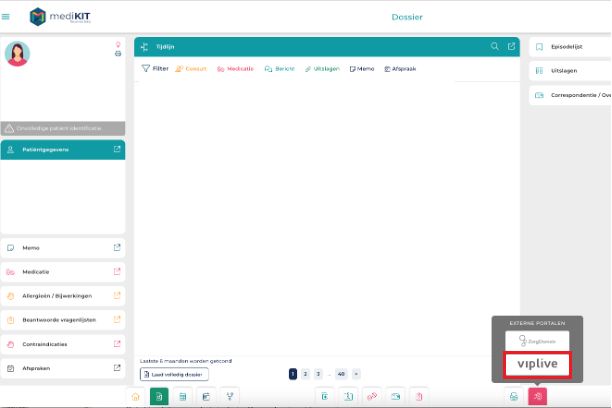Viewport: 612px width, 408px height.
Task: Open Beantwoorde vragenlijsten
Action: coord(63,320)
